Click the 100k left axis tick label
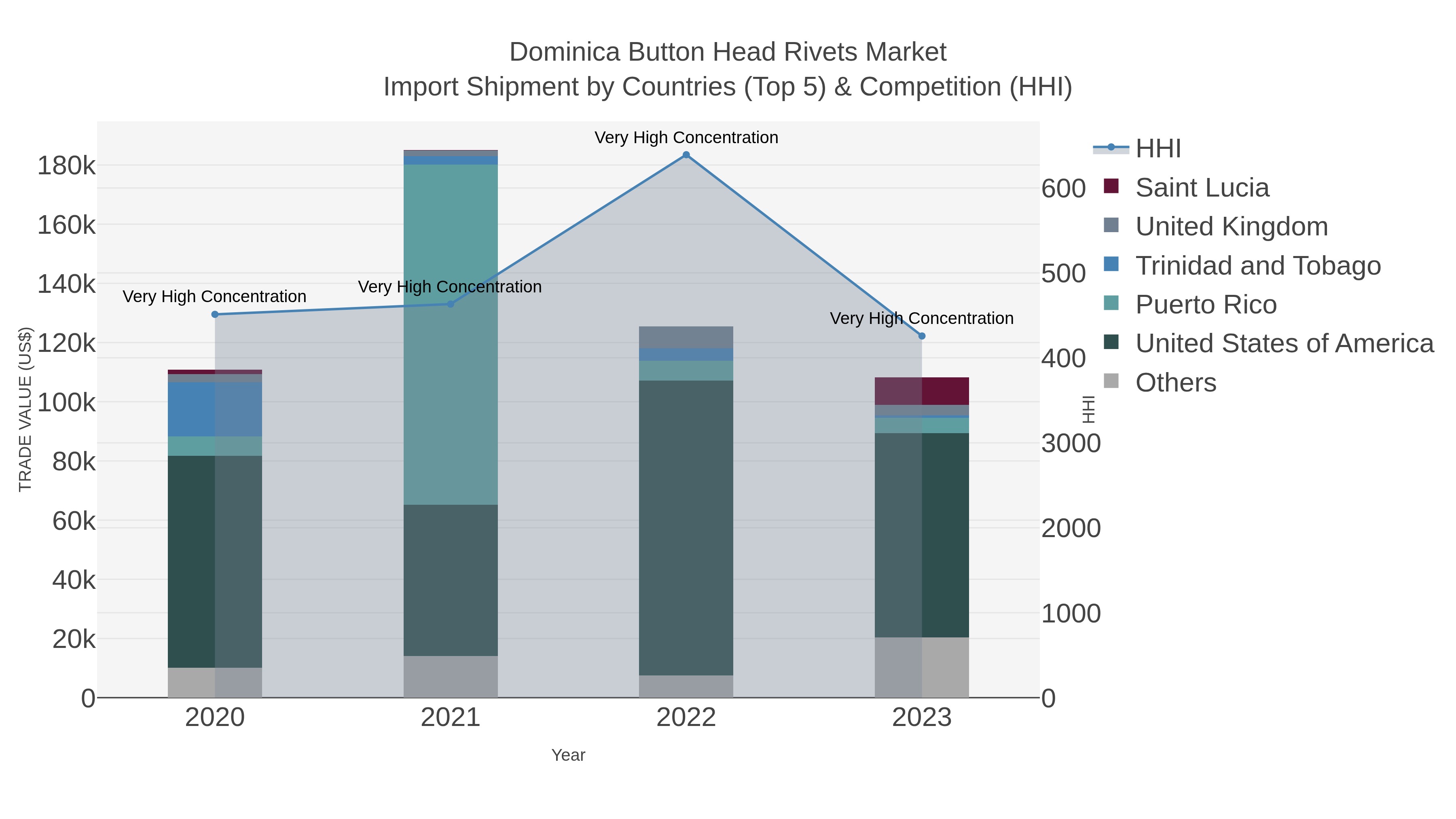 point(67,402)
